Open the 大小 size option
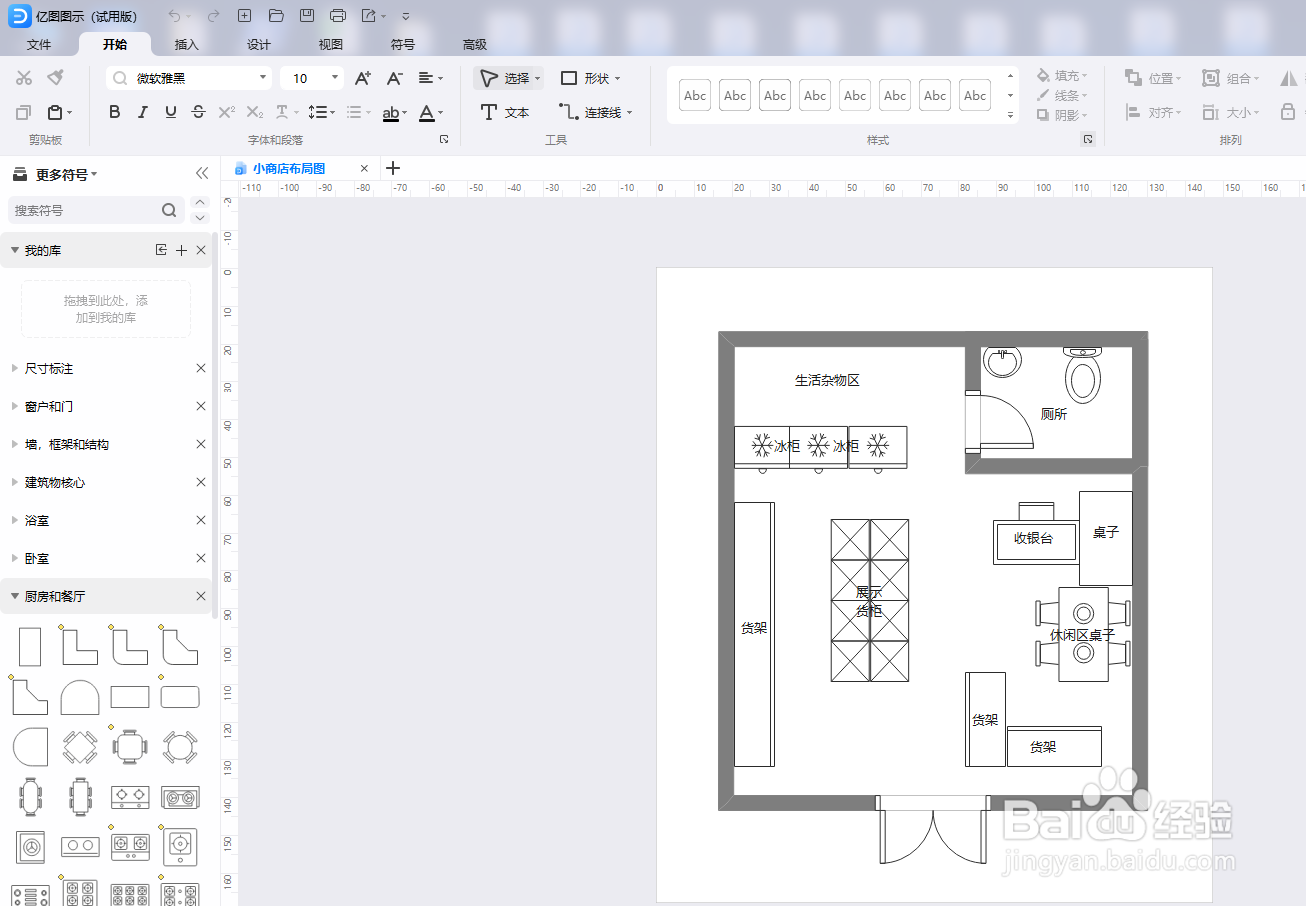The image size is (1306, 906). 1230,112
